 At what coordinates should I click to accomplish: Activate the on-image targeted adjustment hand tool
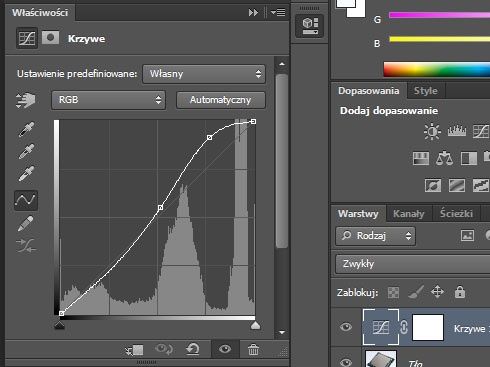click(x=26, y=100)
